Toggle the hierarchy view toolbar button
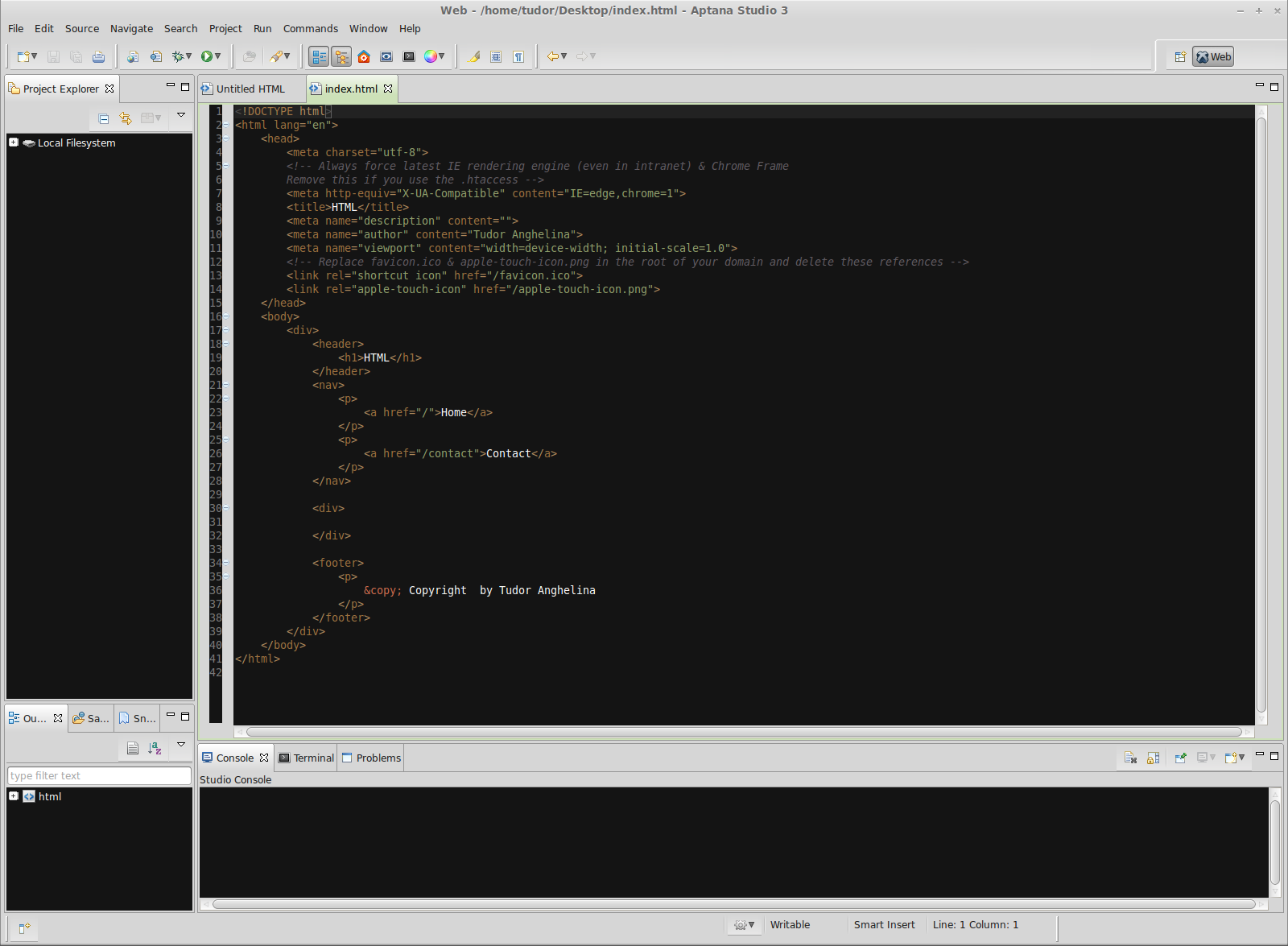 (x=341, y=56)
